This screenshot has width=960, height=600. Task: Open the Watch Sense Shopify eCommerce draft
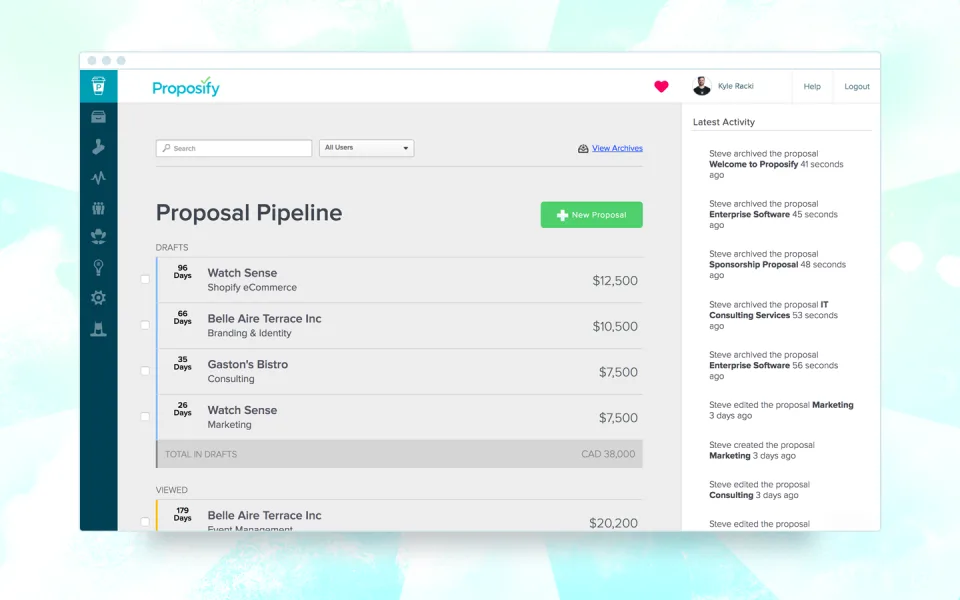[x=400, y=280]
